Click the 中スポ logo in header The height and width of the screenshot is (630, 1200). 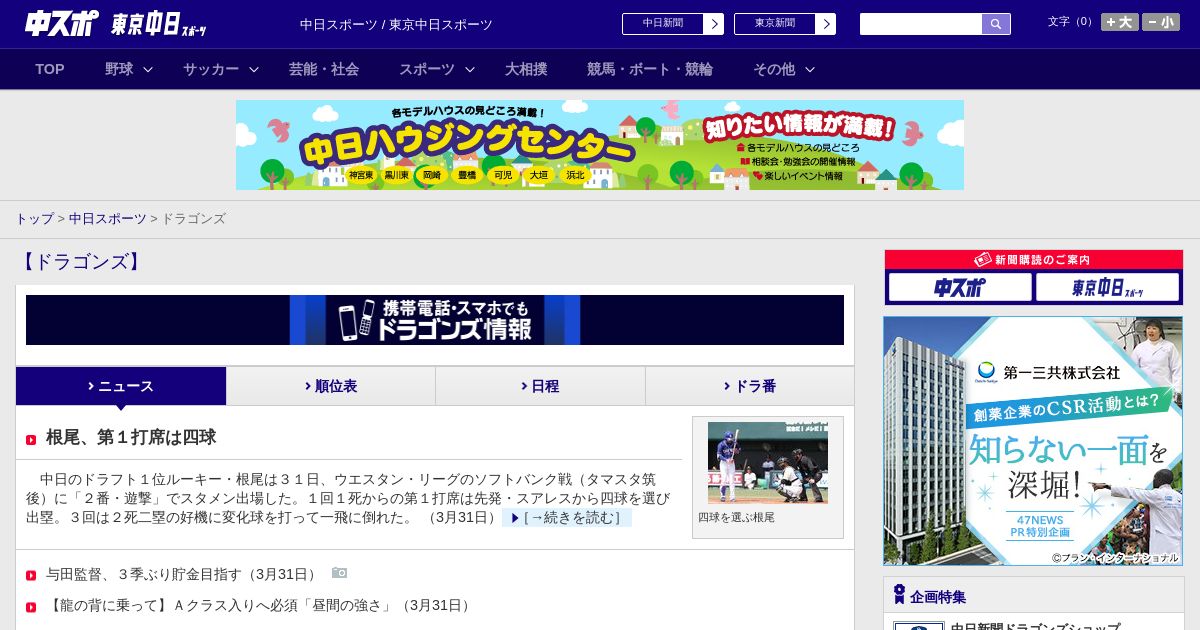(61, 23)
